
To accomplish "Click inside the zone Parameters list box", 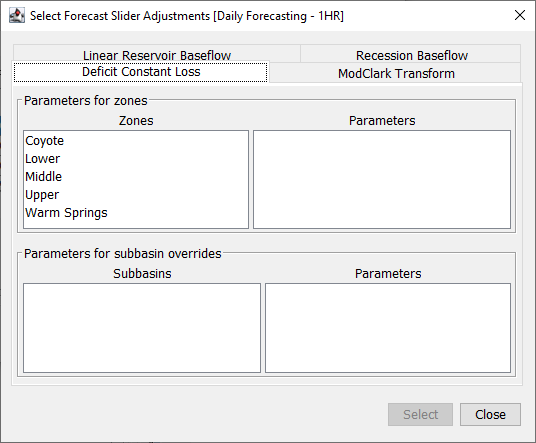I will click(x=382, y=179).
